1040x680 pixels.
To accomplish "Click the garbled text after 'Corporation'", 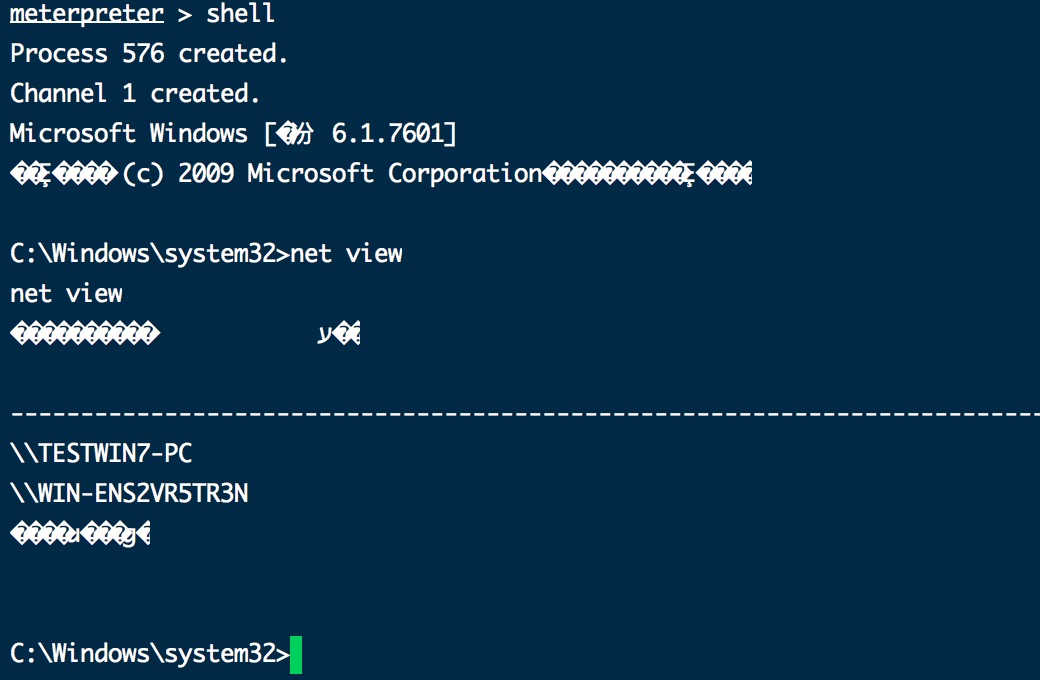I will point(647,174).
